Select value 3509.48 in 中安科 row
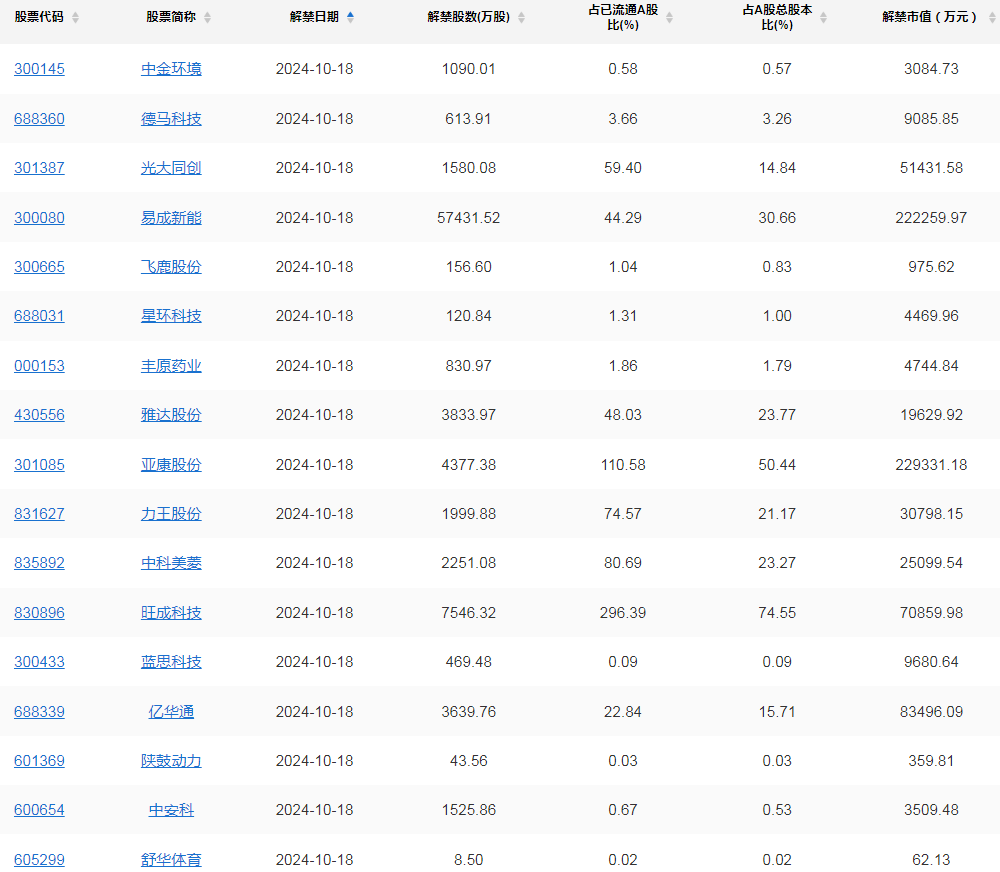Screen dimensions: 1000x872 click(931, 809)
